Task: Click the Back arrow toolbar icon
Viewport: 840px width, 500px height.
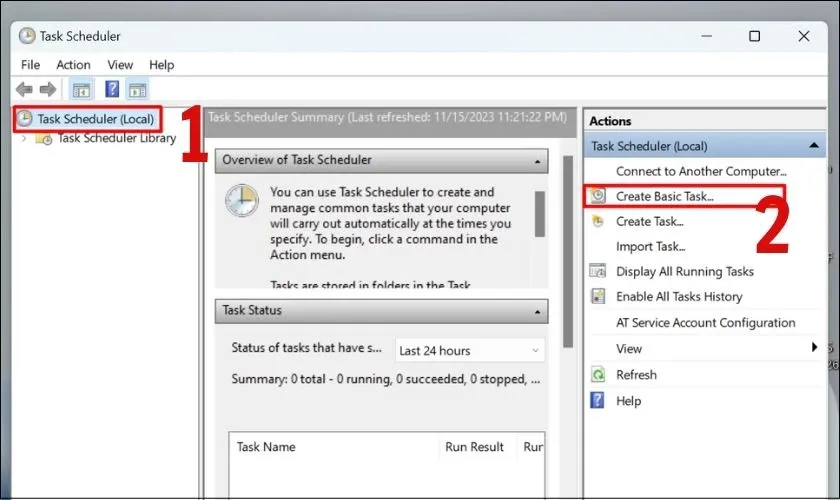Action: click(24, 90)
